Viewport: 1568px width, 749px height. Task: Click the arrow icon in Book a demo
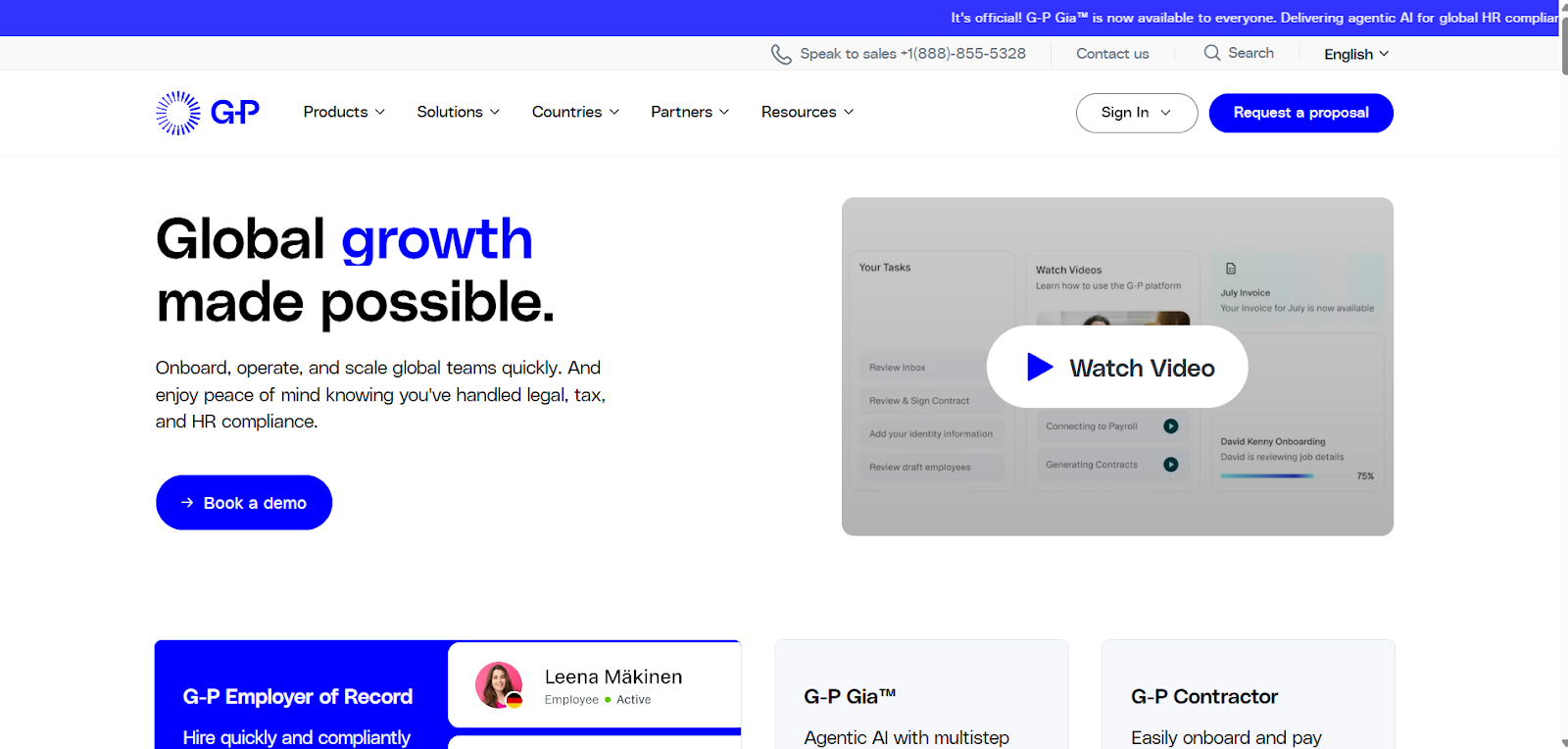(x=187, y=503)
